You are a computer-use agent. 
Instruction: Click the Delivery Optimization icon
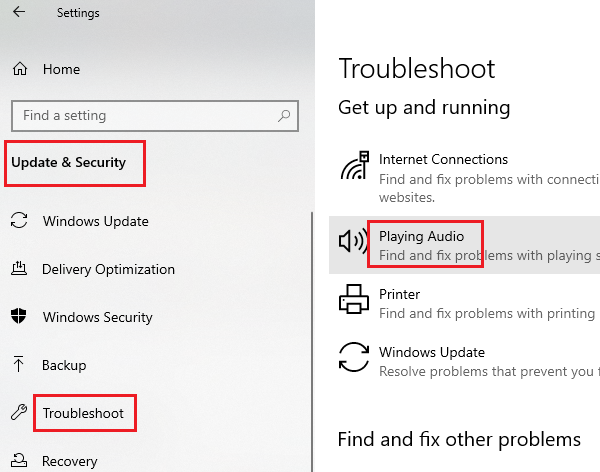[19, 269]
